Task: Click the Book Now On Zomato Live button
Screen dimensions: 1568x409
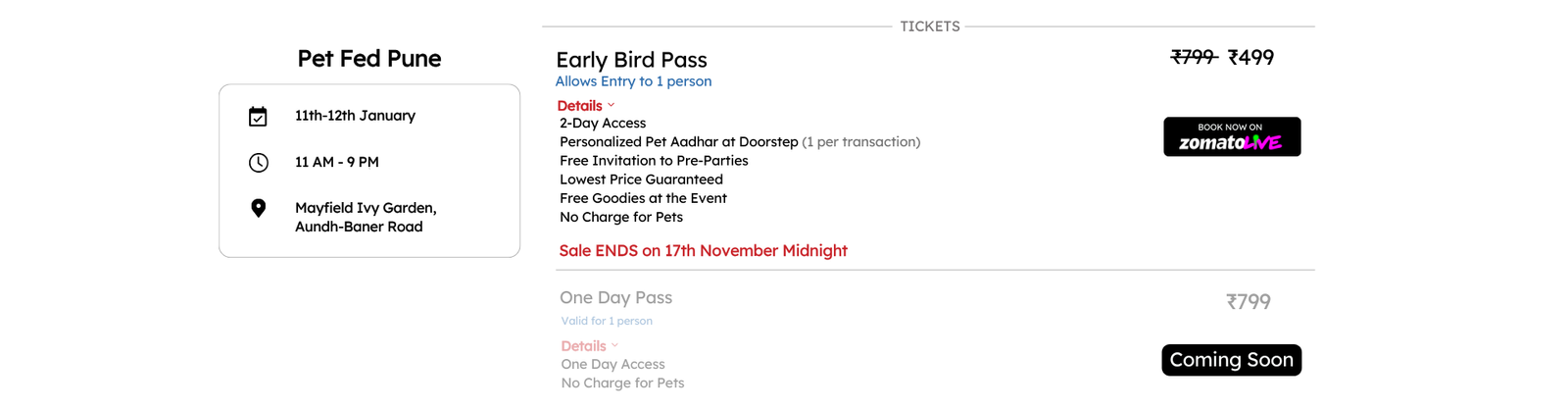Action: tap(1232, 136)
